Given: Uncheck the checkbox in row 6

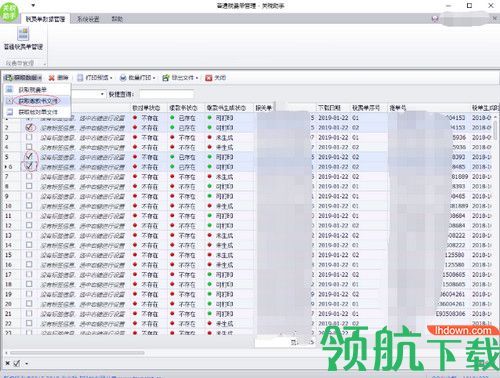Looking at the screenshot, I should pos(29,166).
